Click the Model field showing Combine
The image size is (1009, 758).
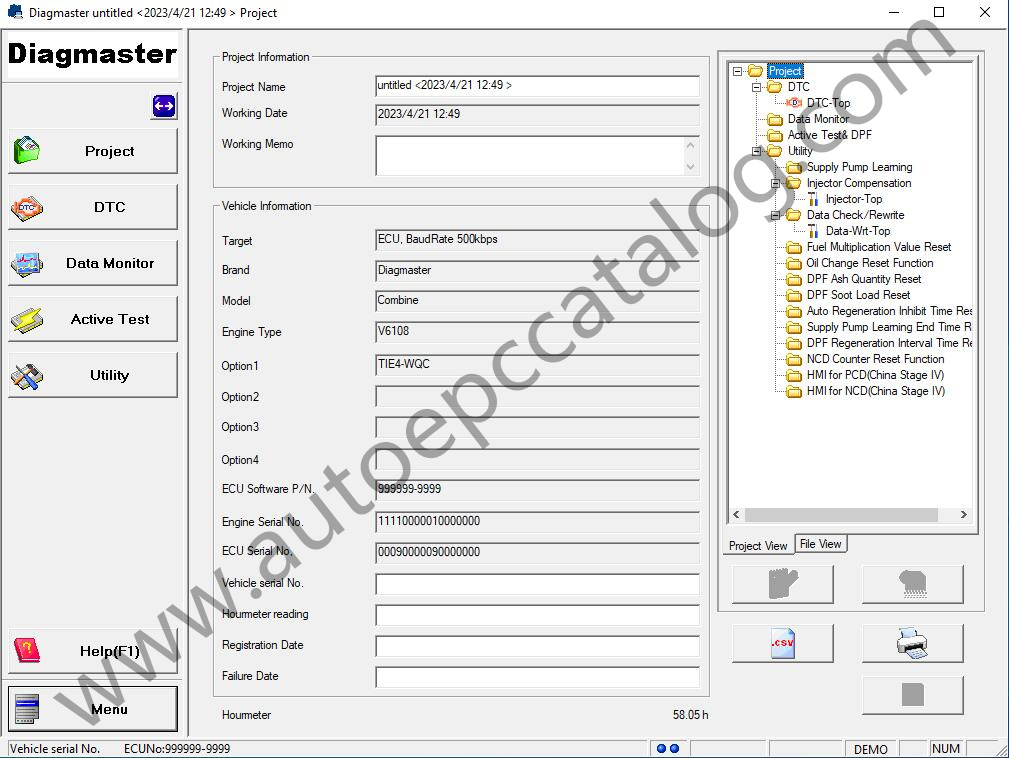coord(537,301)
